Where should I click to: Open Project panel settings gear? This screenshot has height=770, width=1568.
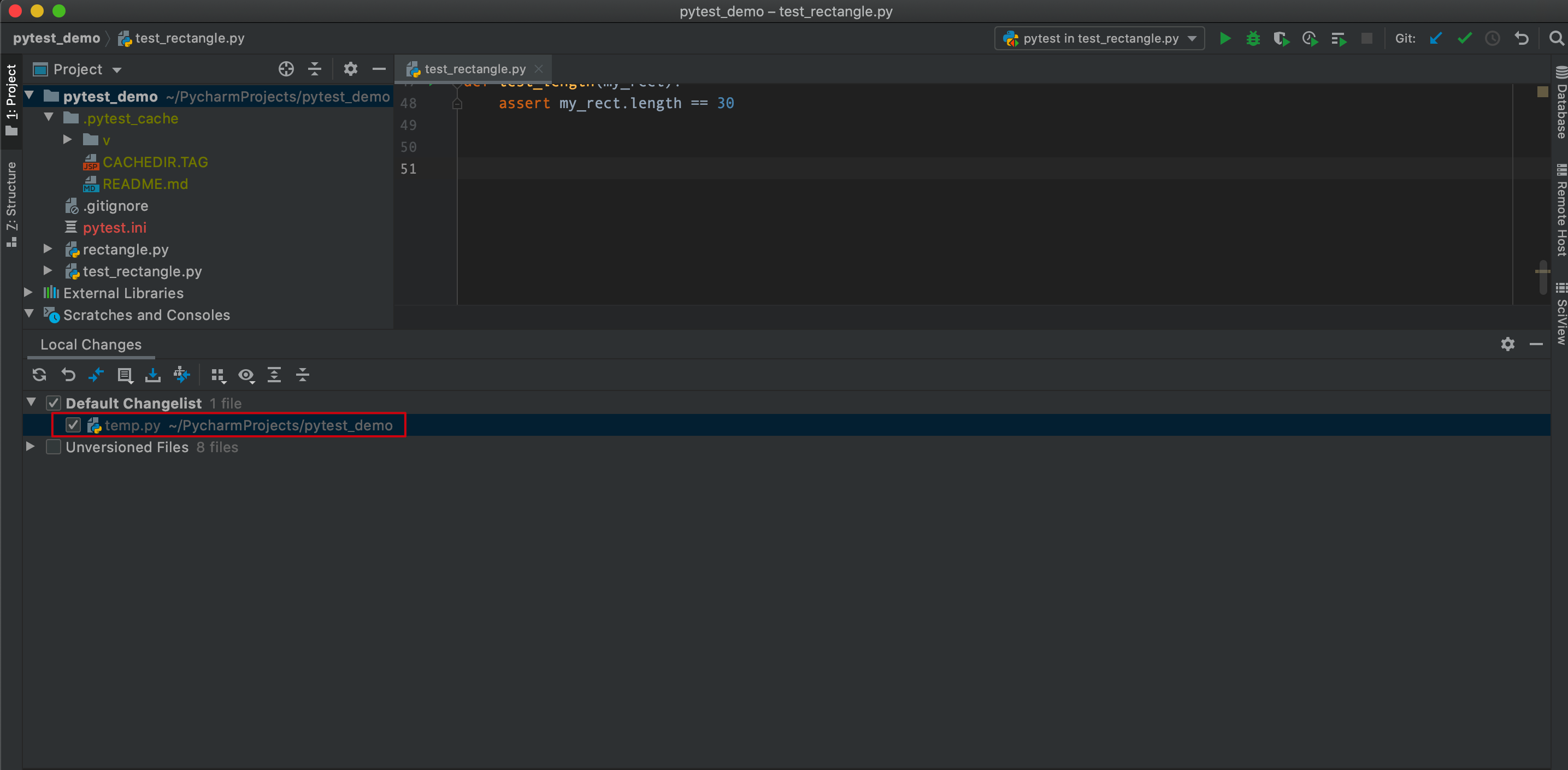[x=350, y=69]
